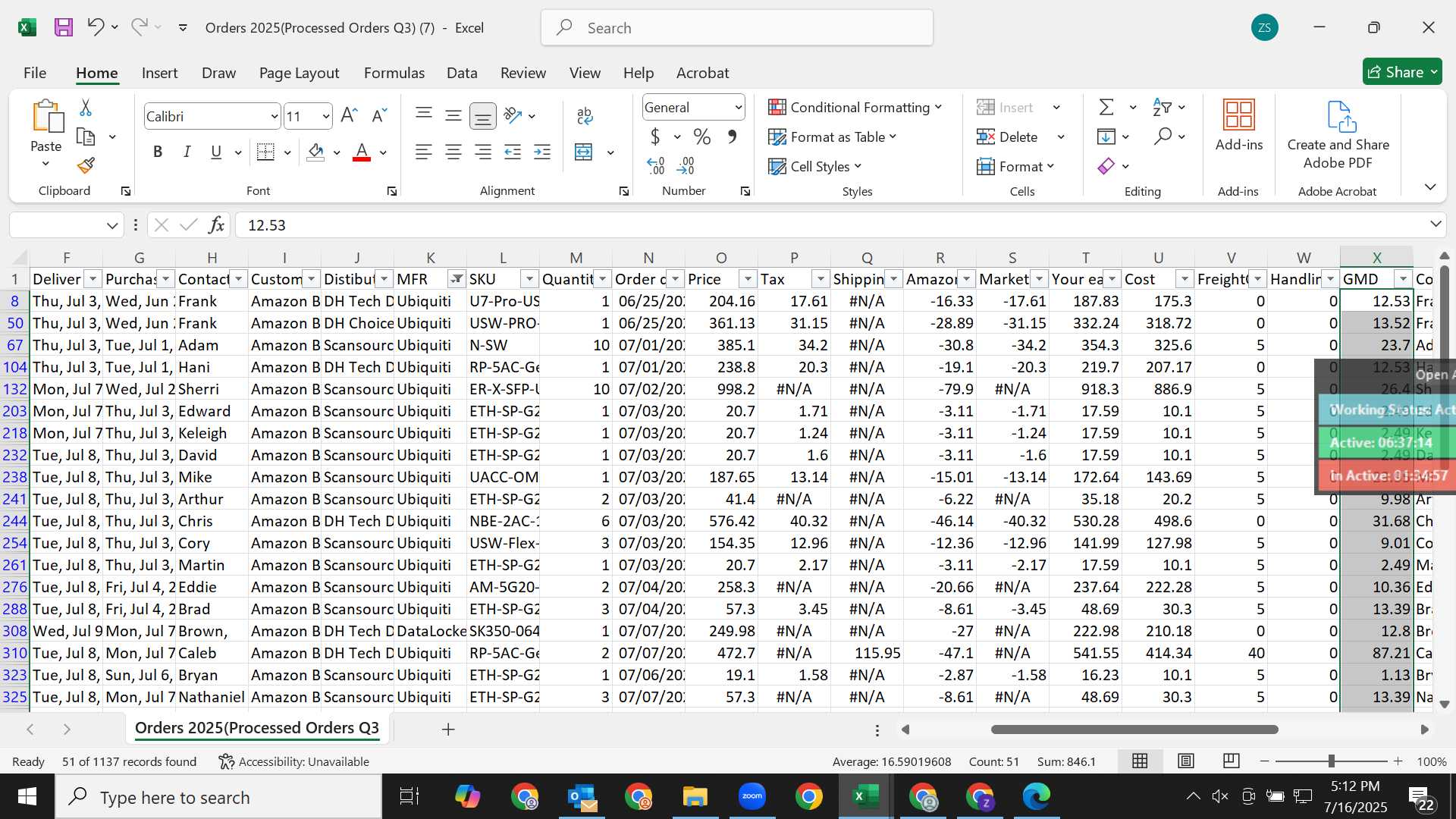The image size is (1456, 819).
Task: Click the red Font Color button
Action: [x=362, y=152]
